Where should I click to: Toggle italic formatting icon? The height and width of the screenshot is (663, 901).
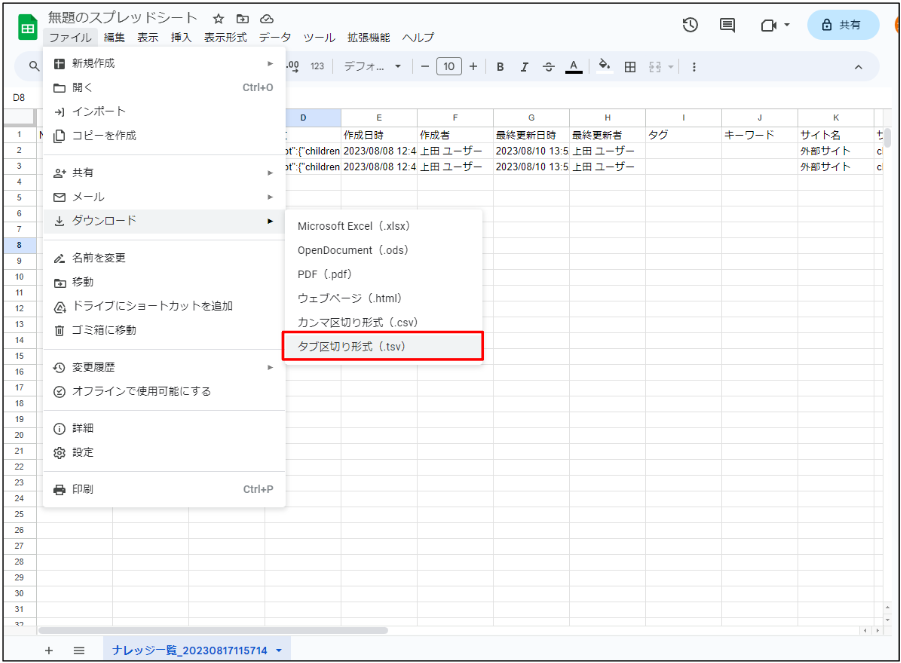point(524,67)
